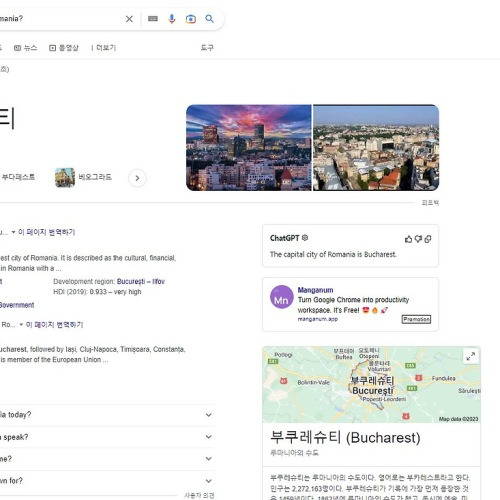Clear the search box with the X icon
The image size is (500, 500).
(129, 19)
